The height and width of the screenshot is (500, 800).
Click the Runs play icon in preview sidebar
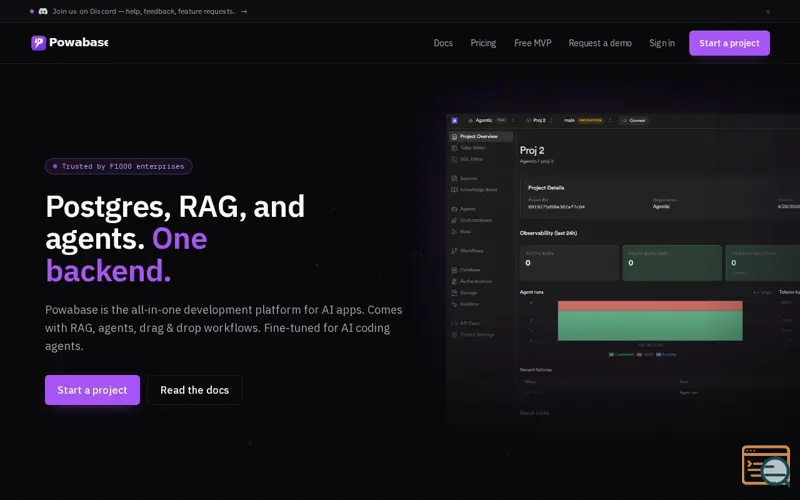click(x=454, y=232)
